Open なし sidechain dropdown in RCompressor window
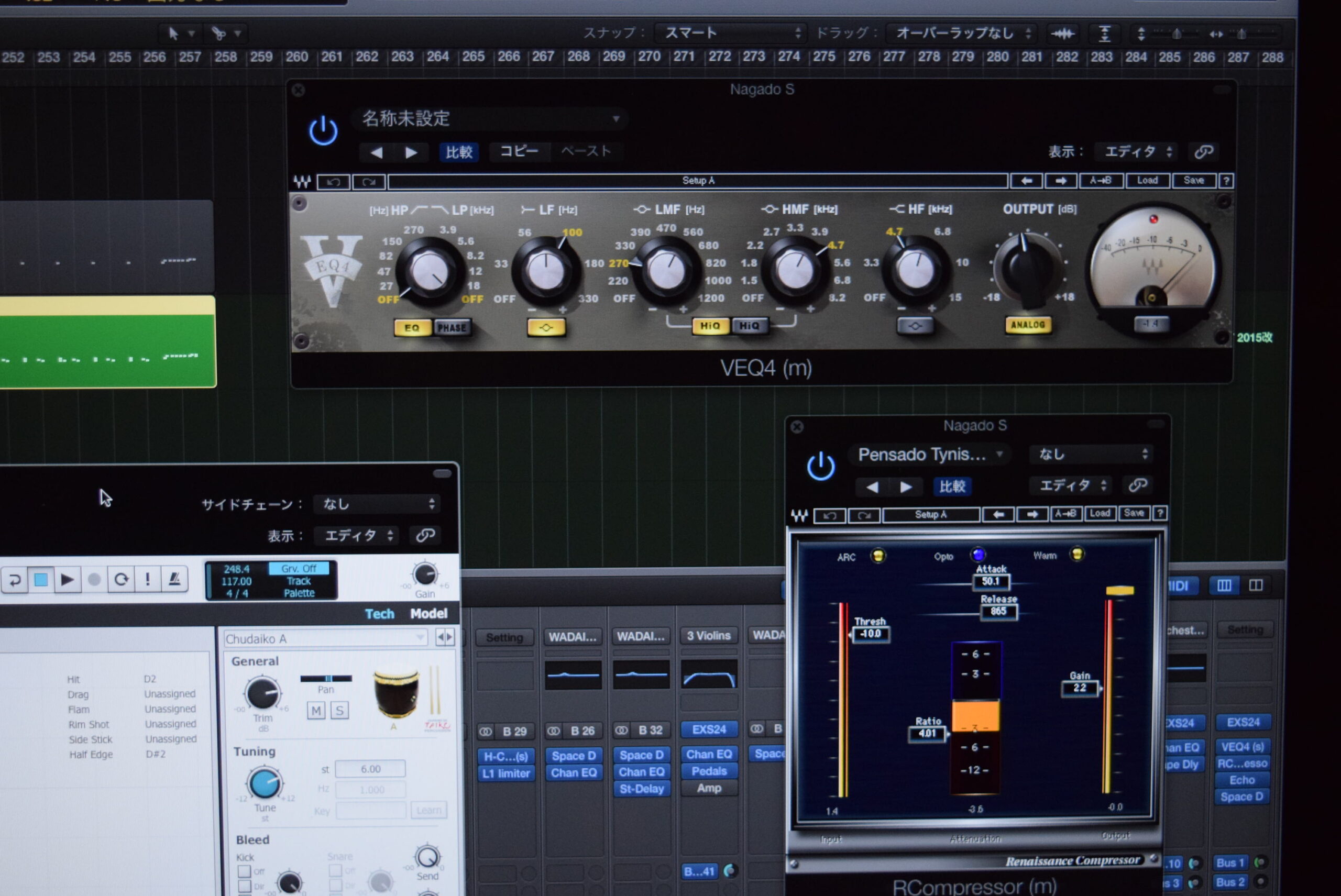Screen dimensions: 1341x896 click(1092, 455)
